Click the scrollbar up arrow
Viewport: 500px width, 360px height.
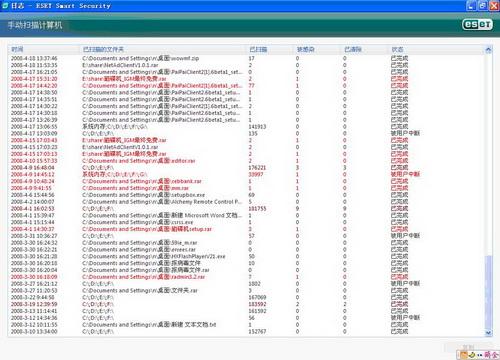488,50
